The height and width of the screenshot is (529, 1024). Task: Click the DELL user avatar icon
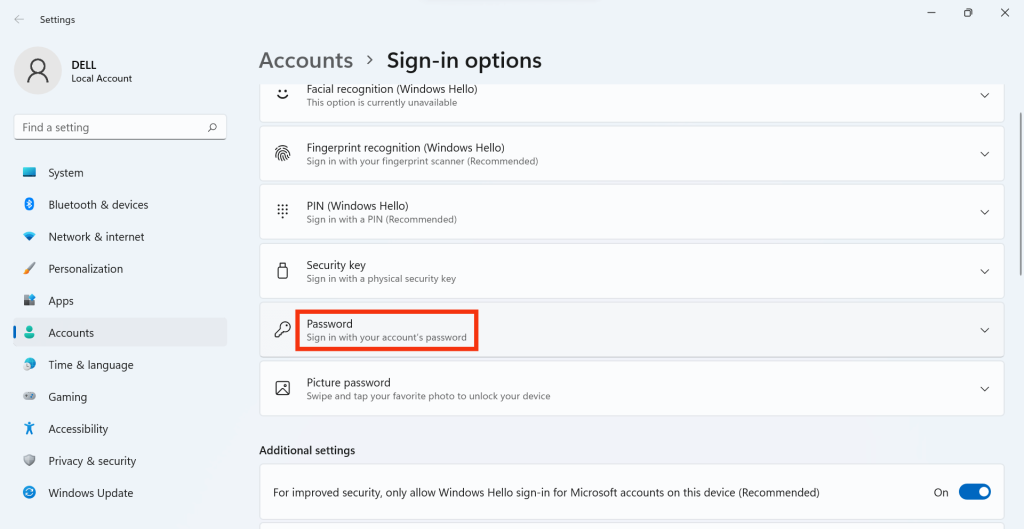point(38,71)
